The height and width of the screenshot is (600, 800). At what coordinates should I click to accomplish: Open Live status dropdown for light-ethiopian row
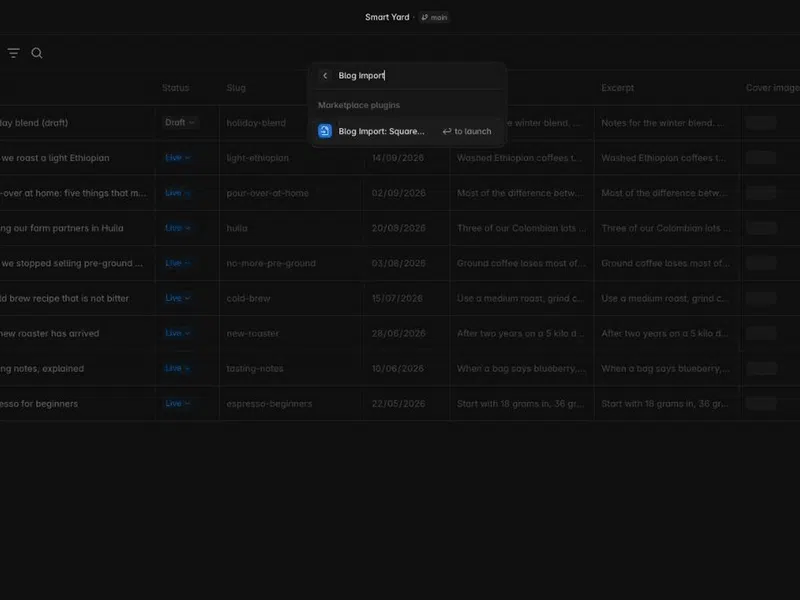(178, 158)
